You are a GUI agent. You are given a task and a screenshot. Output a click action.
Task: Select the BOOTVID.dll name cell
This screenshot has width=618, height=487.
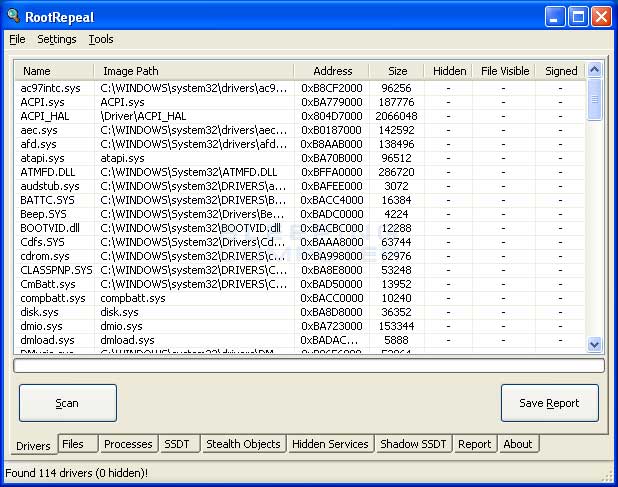tap(50, 228)
